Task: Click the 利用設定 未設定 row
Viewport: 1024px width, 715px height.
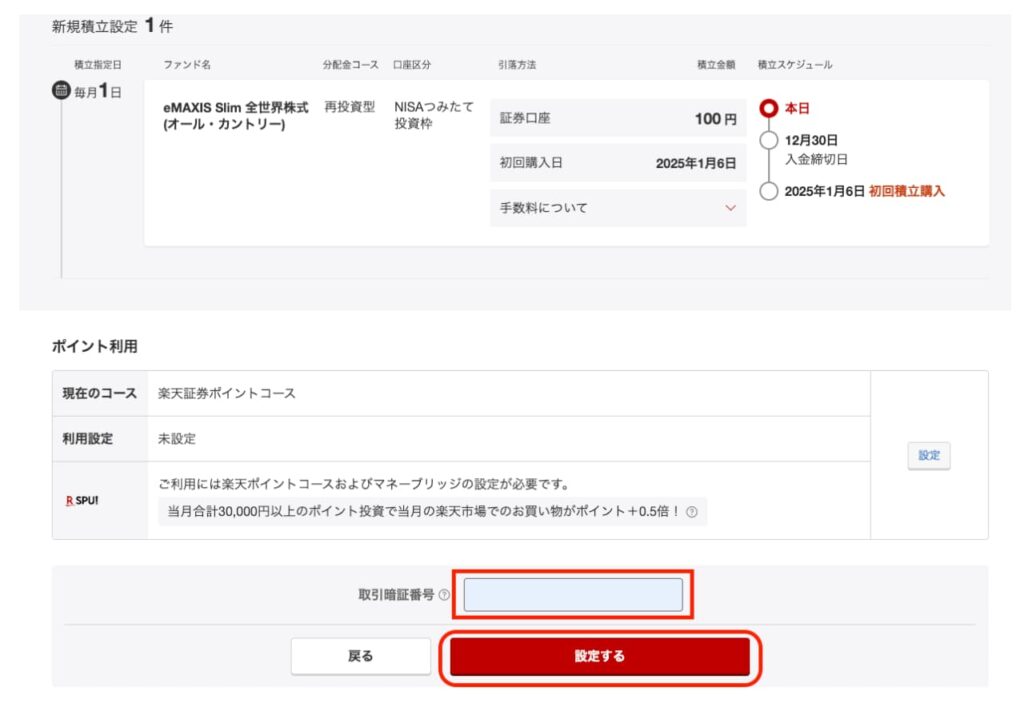Action: coord(461,439)
